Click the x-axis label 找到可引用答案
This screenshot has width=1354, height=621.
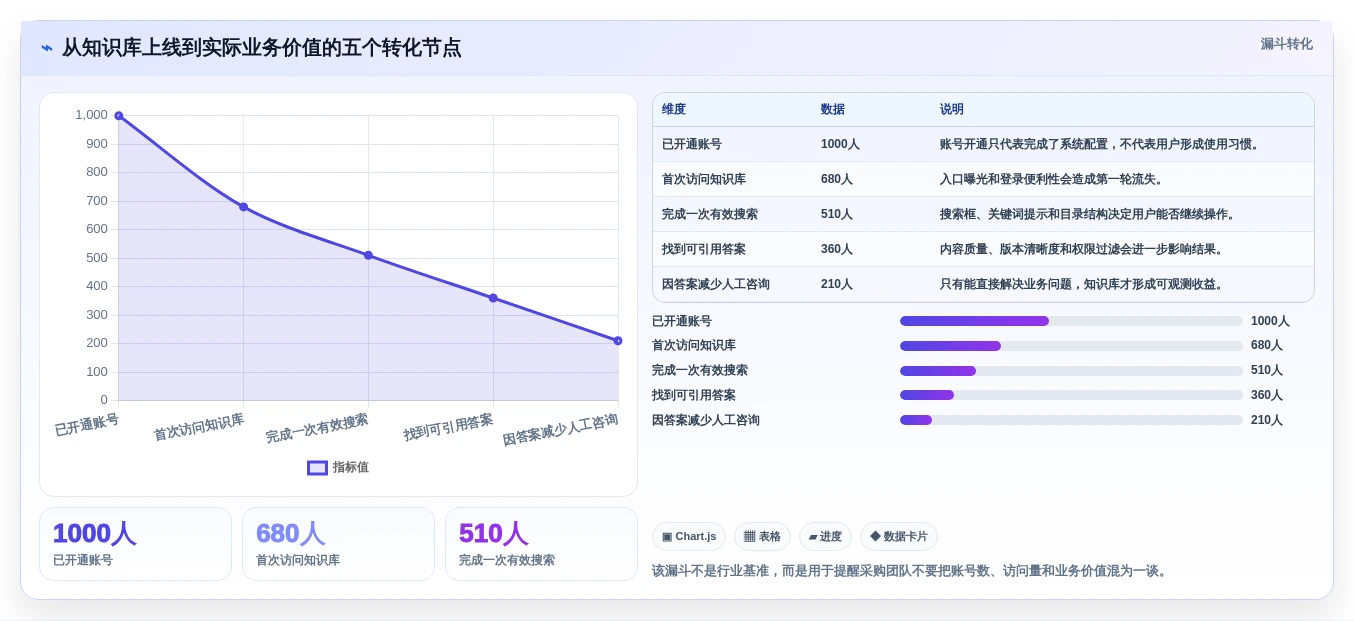pos(448,427)
